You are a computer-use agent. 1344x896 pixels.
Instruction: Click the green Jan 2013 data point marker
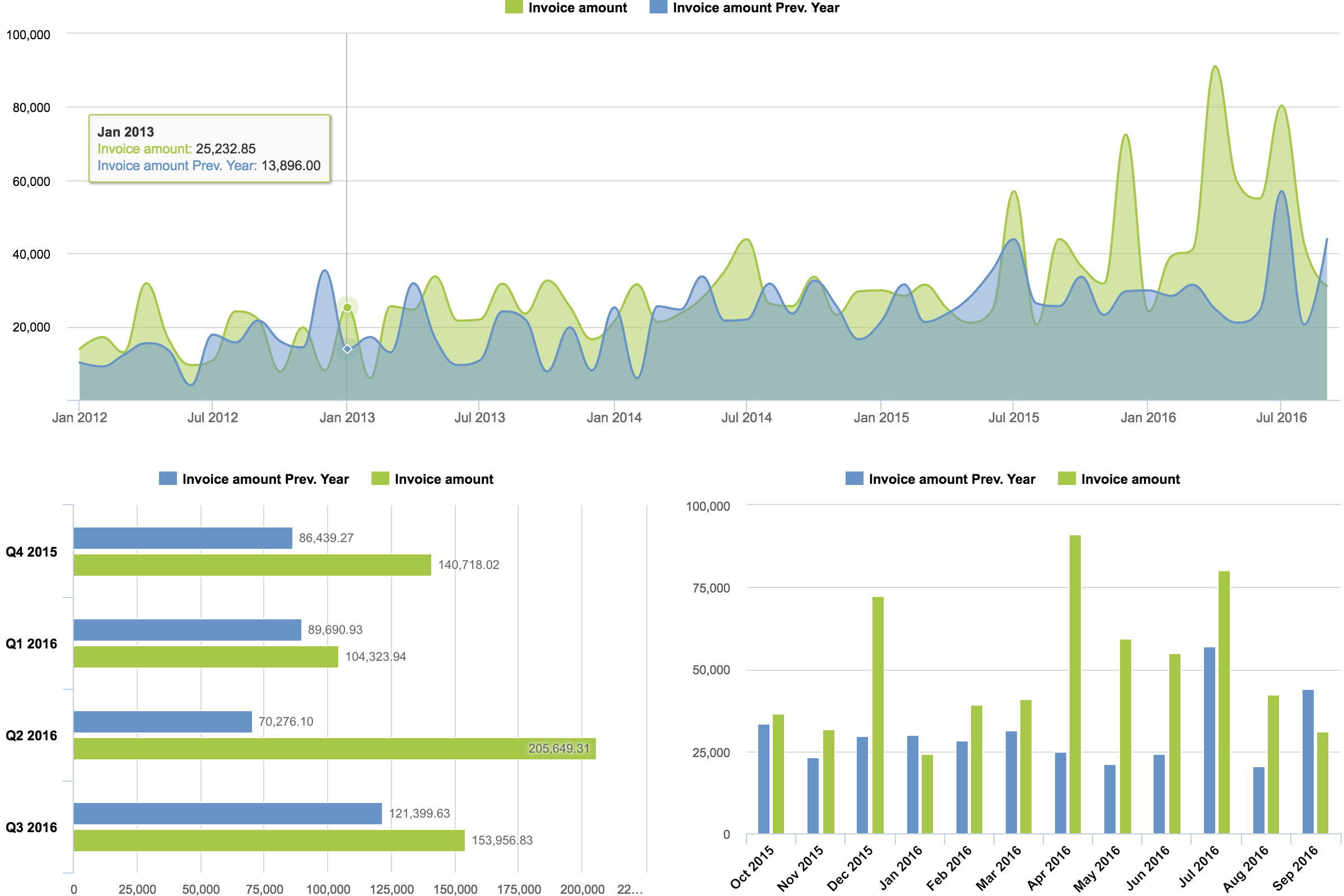tap(347, 307)
